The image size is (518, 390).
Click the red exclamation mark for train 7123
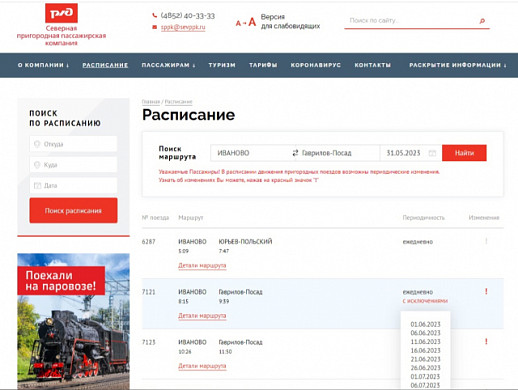(x=486, y=341)
